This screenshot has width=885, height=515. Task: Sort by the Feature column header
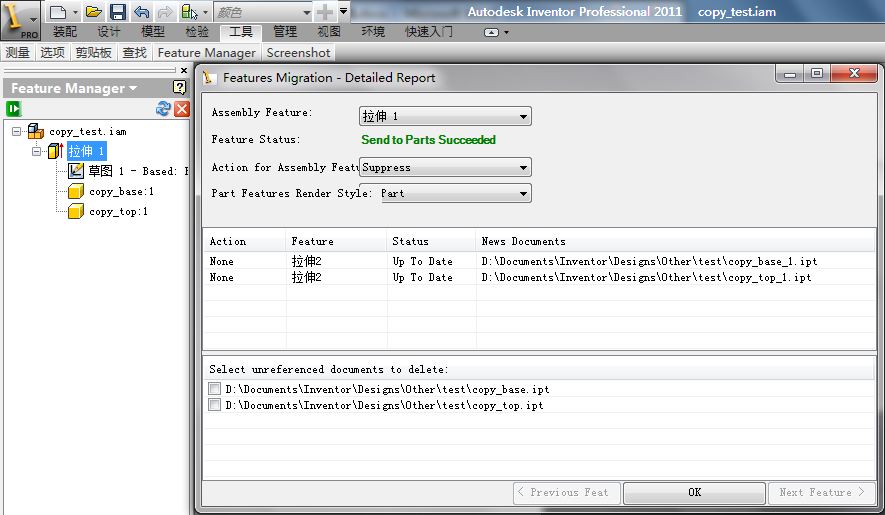pyautogui.click(x=336, y=241)
